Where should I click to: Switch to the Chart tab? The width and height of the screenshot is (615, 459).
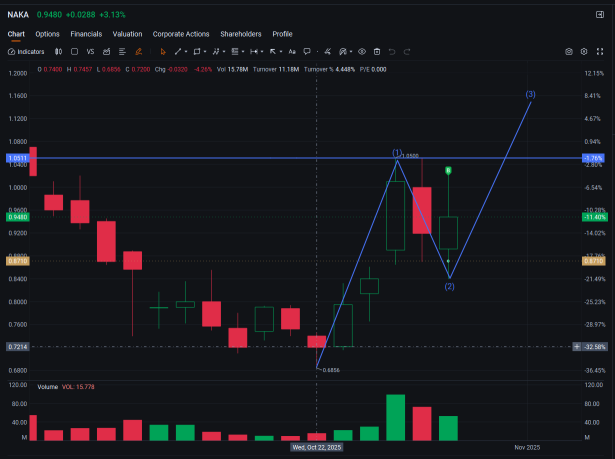(16, 34)
